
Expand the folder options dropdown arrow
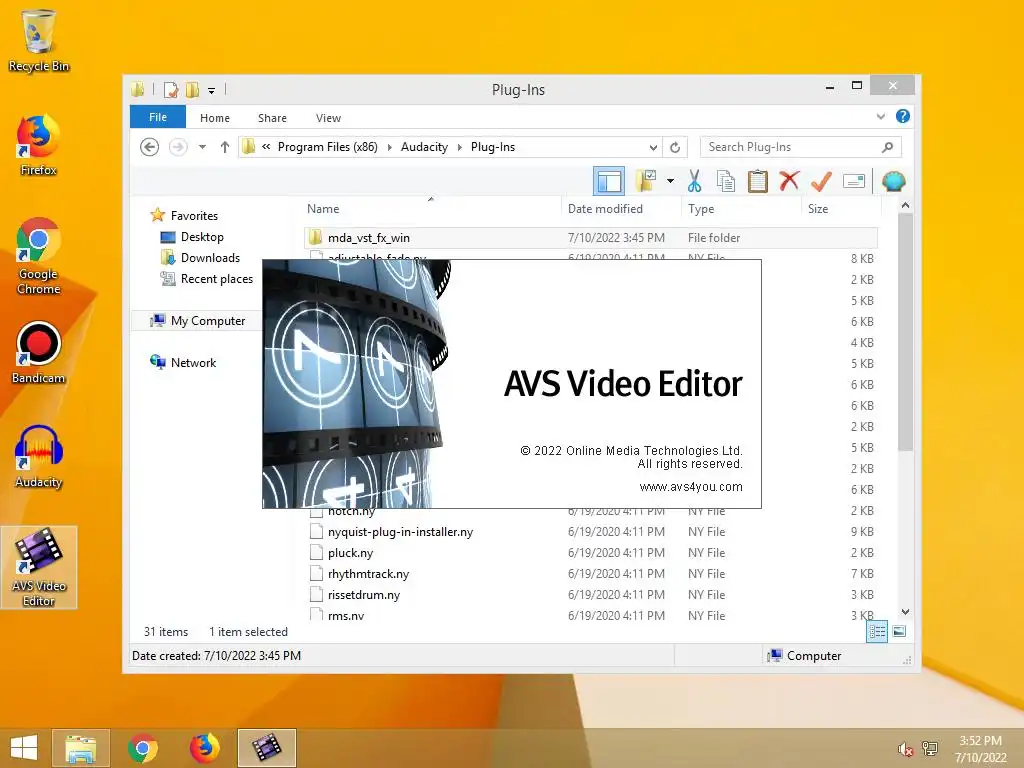coord(670,181)
